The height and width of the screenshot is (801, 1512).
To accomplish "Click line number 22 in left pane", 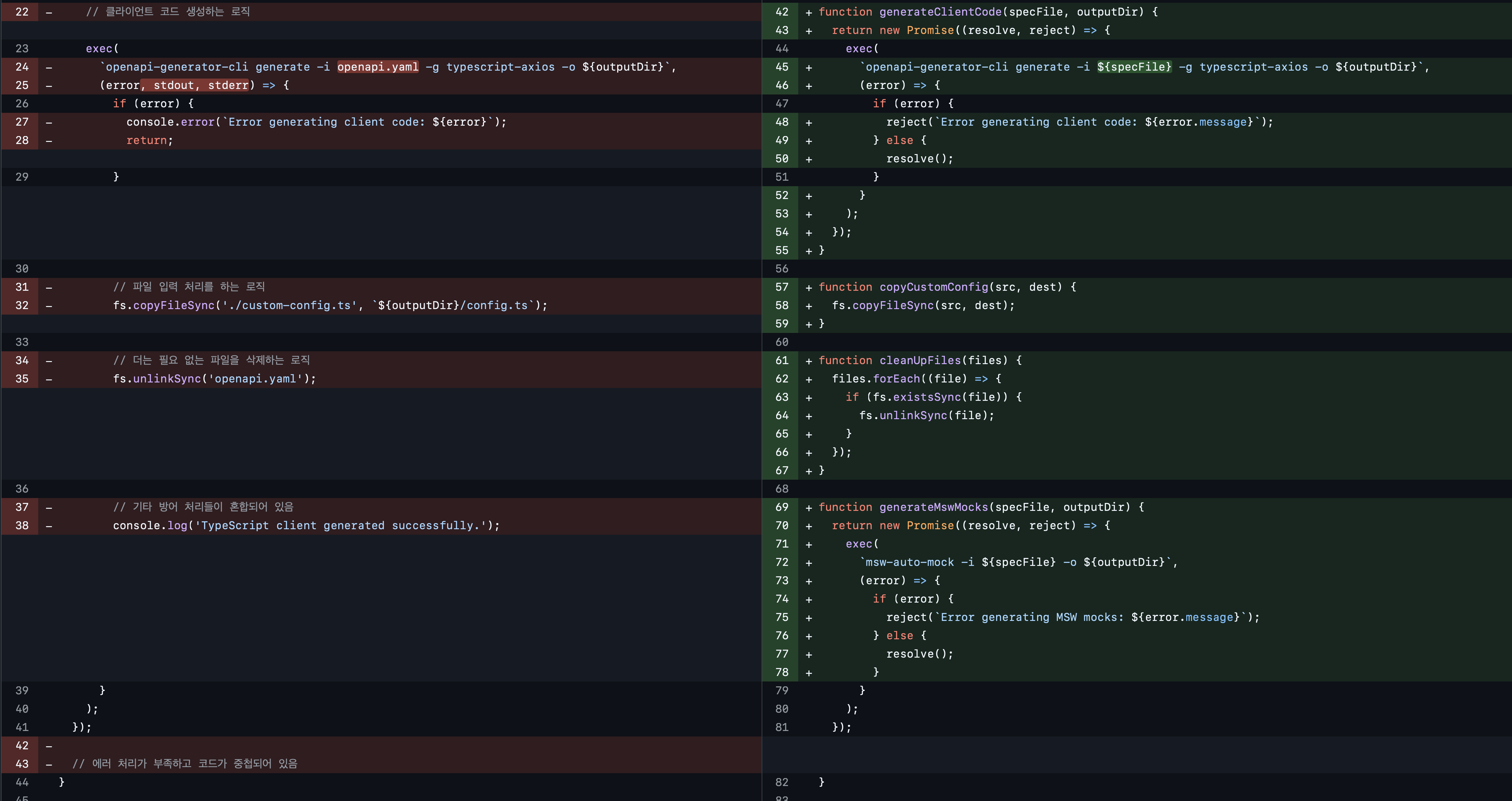I will 22,12.
